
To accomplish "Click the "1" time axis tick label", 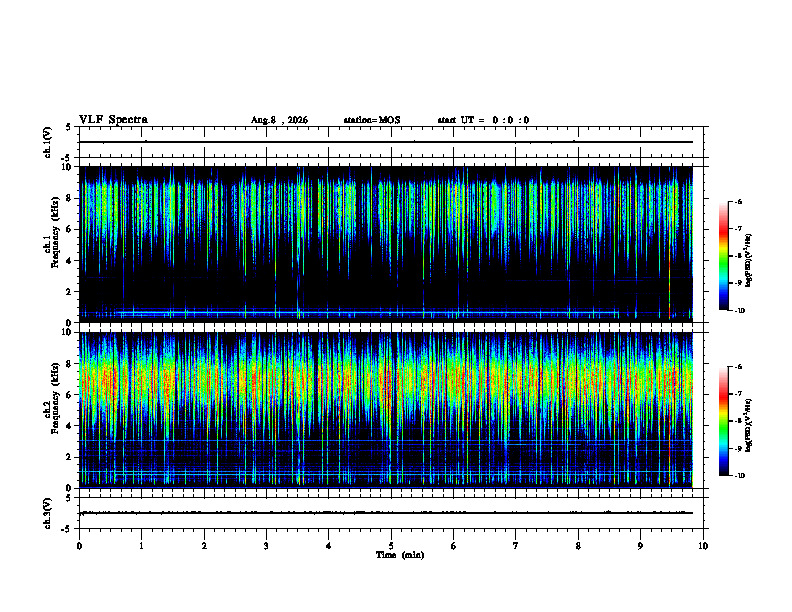I will pos(141,546).
